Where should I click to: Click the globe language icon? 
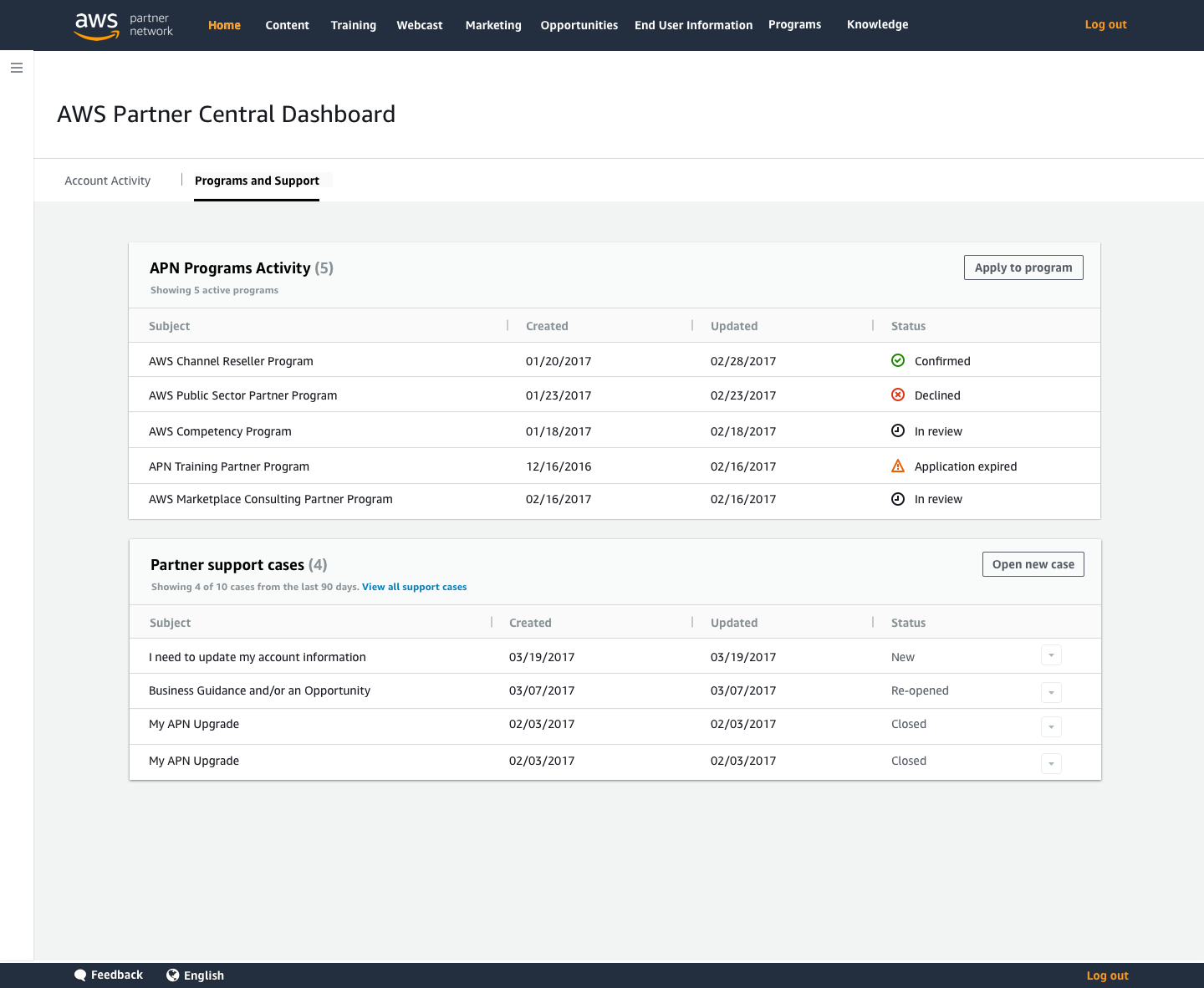[x=173, y=975]
